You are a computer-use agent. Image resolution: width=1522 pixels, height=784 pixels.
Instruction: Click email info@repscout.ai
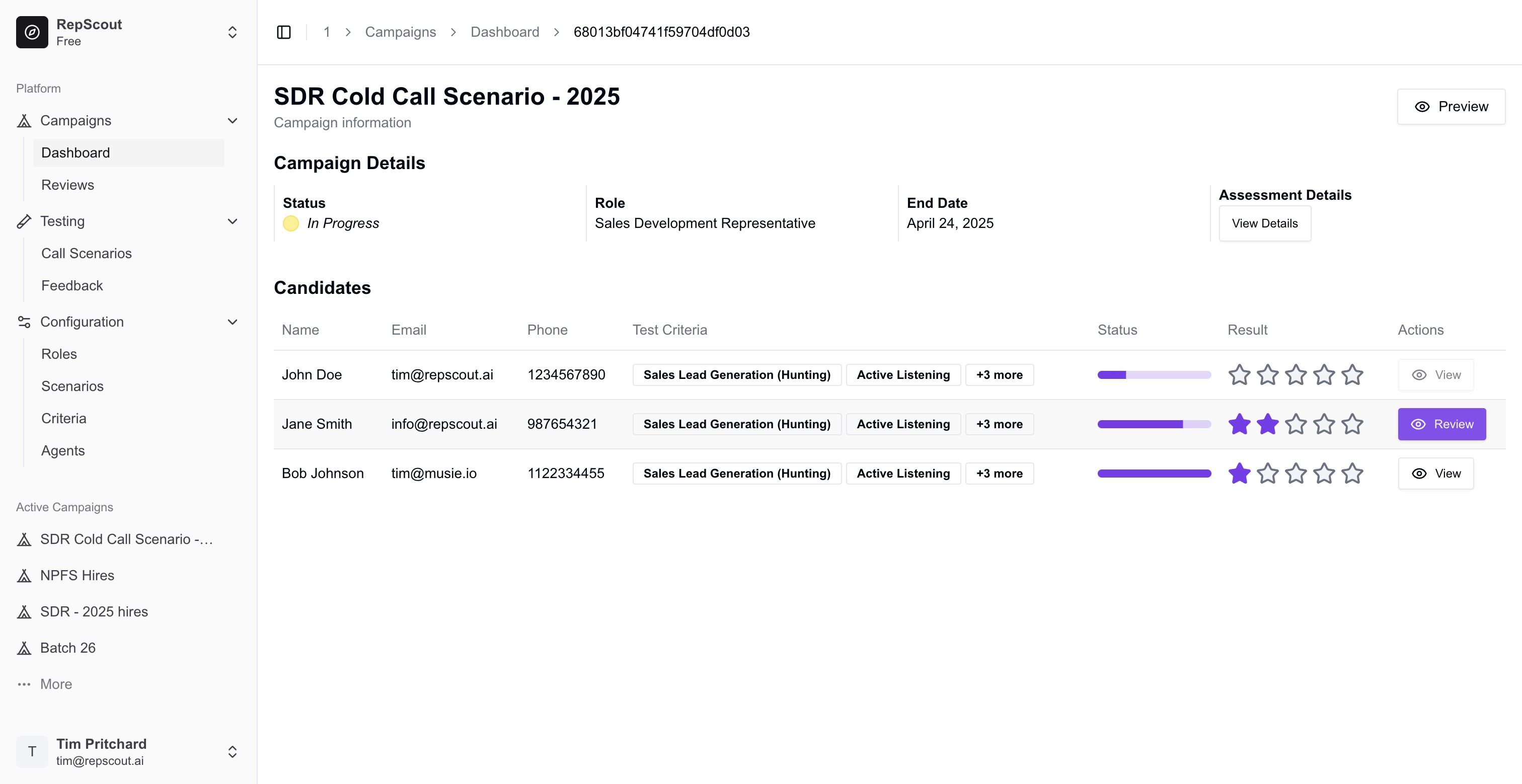click(x=444, y=424)
